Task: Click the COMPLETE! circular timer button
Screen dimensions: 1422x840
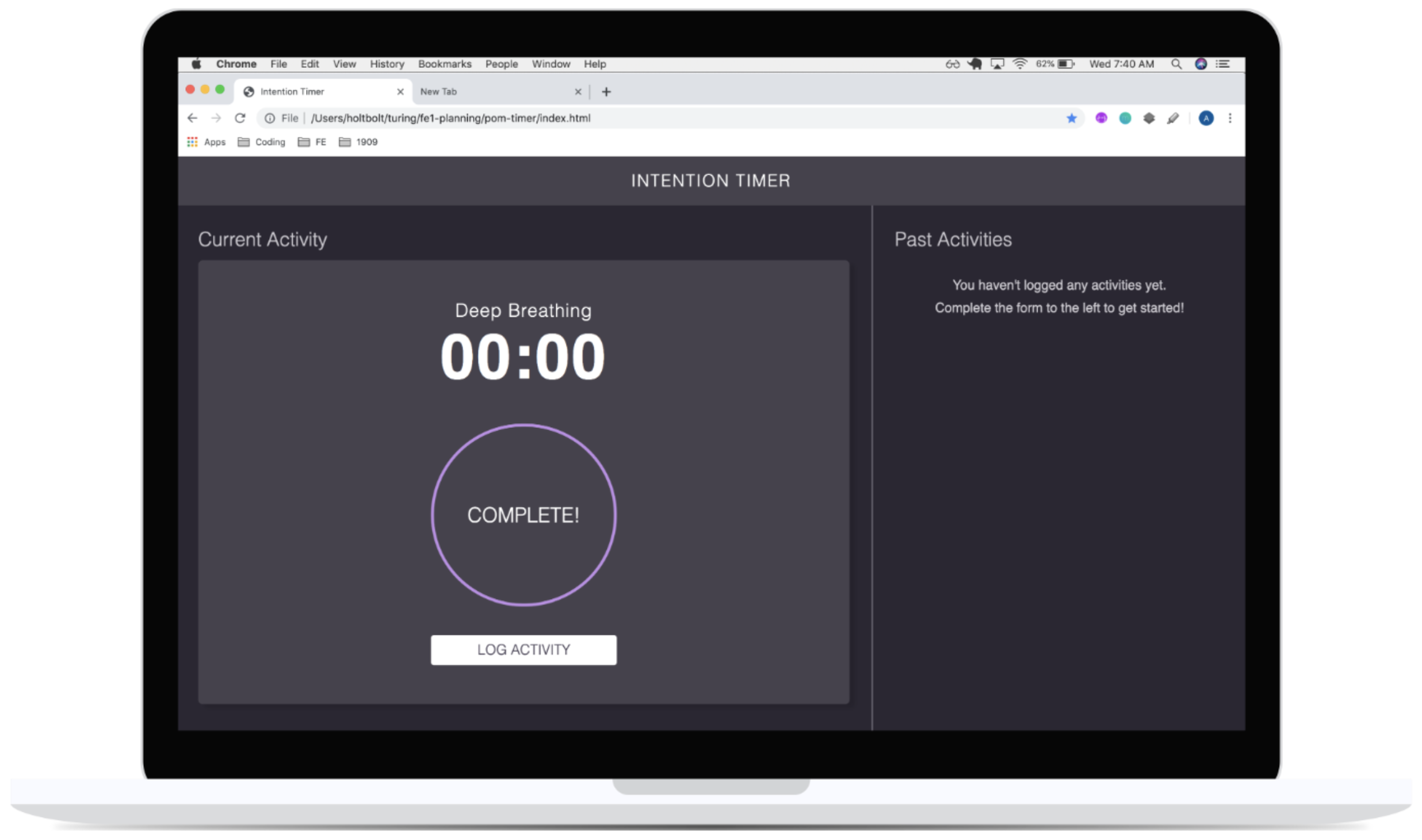Action: (x=523, y=515)
